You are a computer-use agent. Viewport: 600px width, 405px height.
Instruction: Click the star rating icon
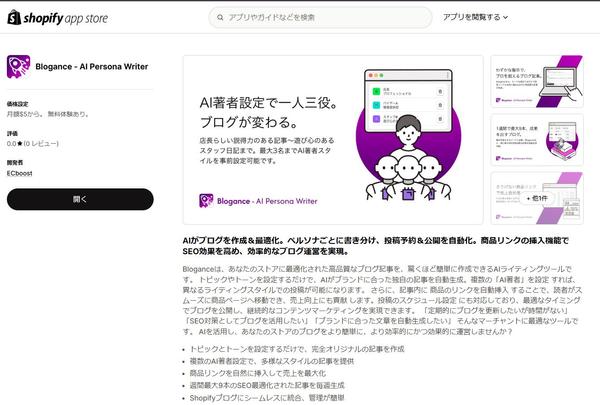(x=20, y=144)
